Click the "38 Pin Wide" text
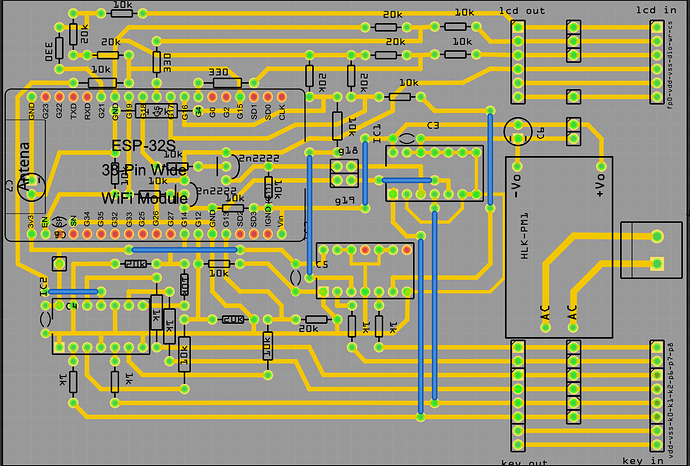Viewport: 690px width, 466px height. click(x=144, y=170)
